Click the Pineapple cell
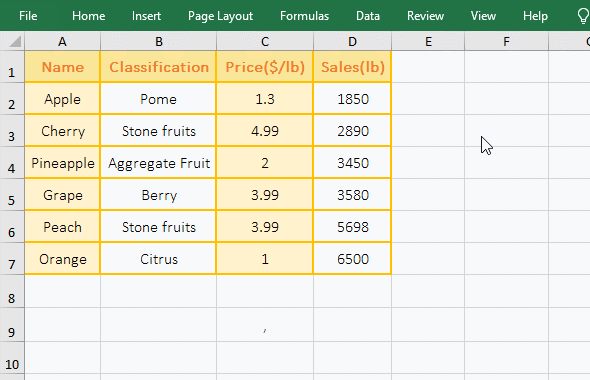 click(x=62, y=163)
